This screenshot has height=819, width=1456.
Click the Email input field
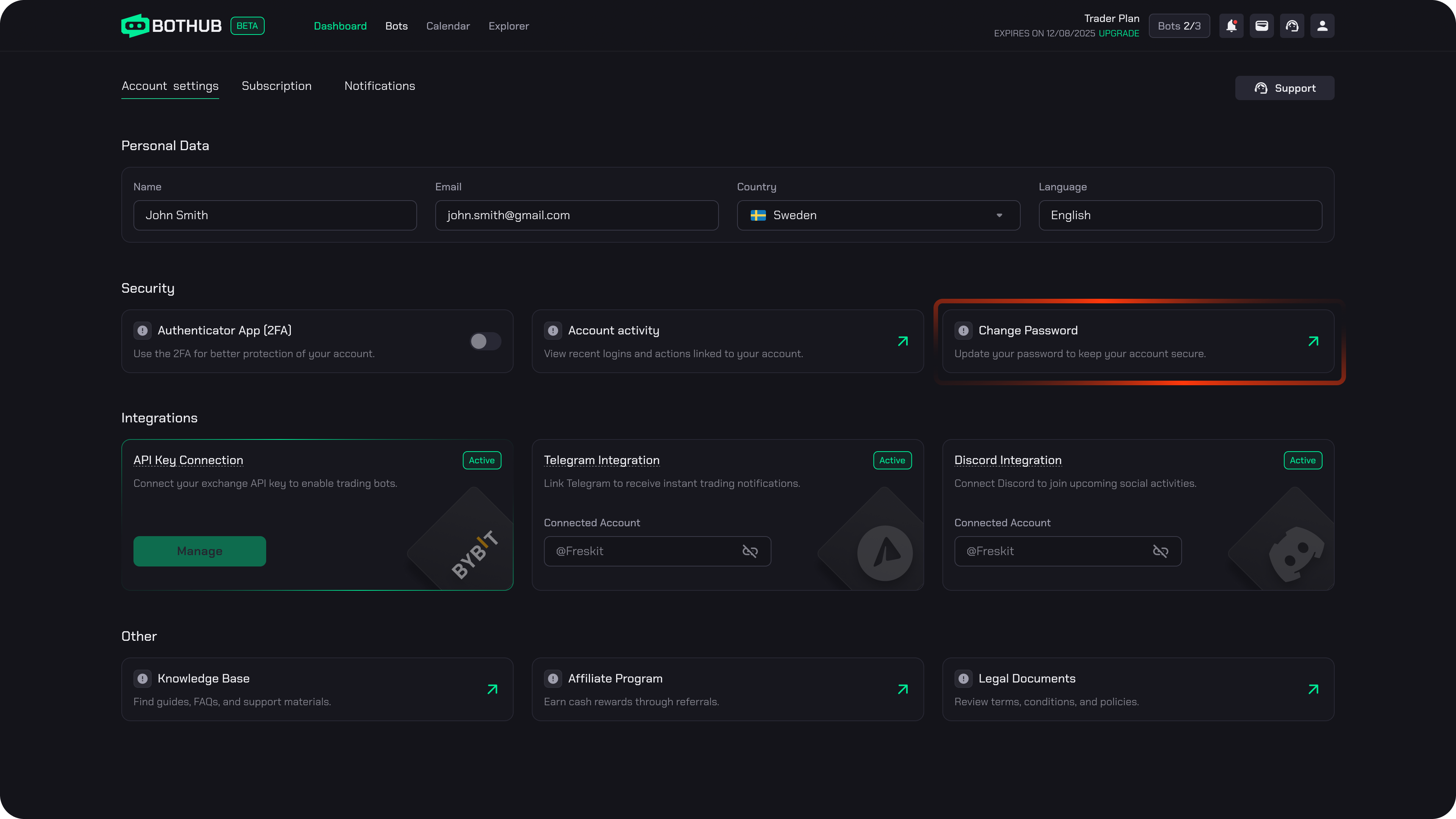[x=576, y=215]
